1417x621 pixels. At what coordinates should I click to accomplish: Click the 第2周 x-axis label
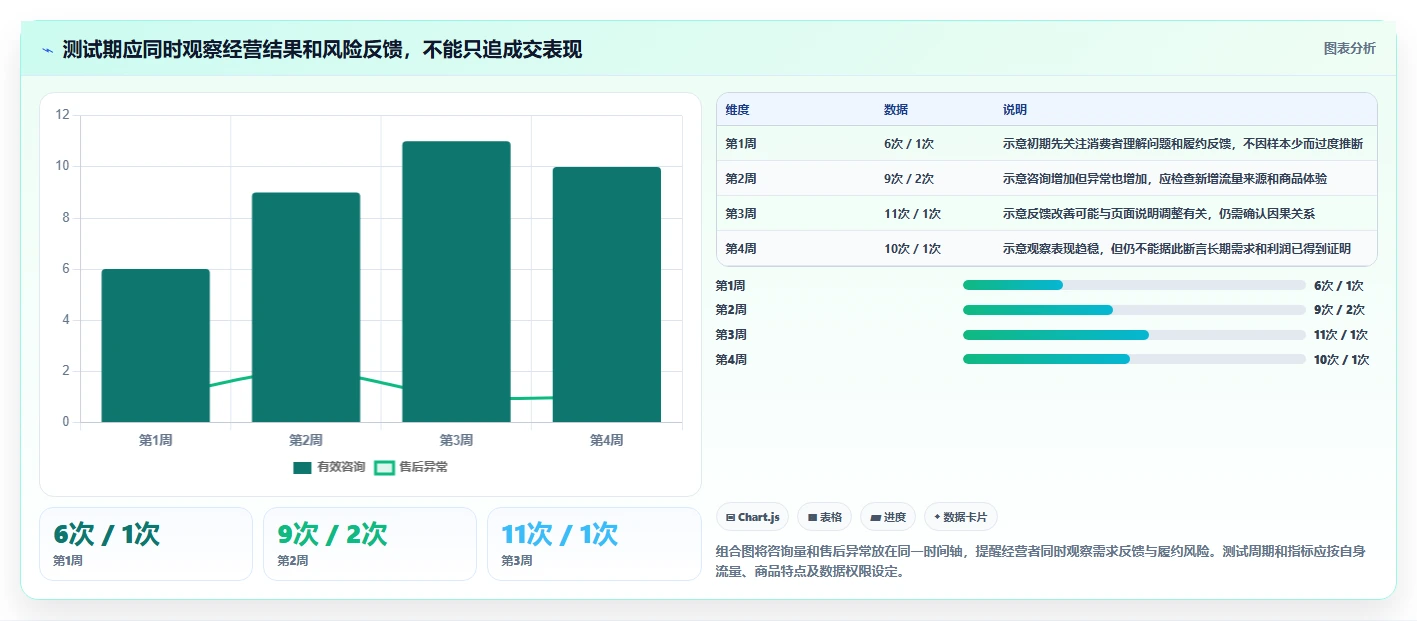306,440
